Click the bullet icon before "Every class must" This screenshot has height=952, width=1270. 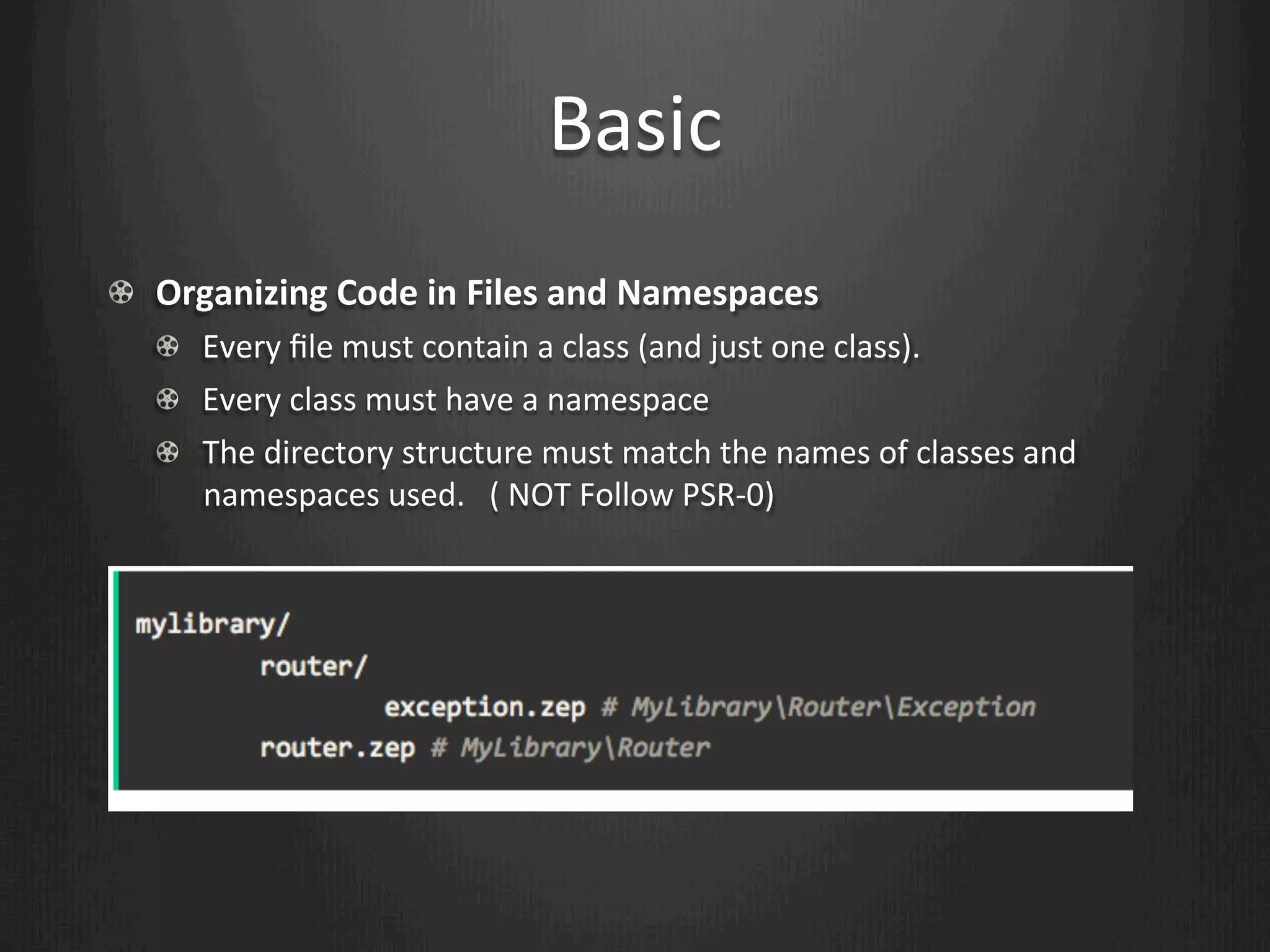167,399
